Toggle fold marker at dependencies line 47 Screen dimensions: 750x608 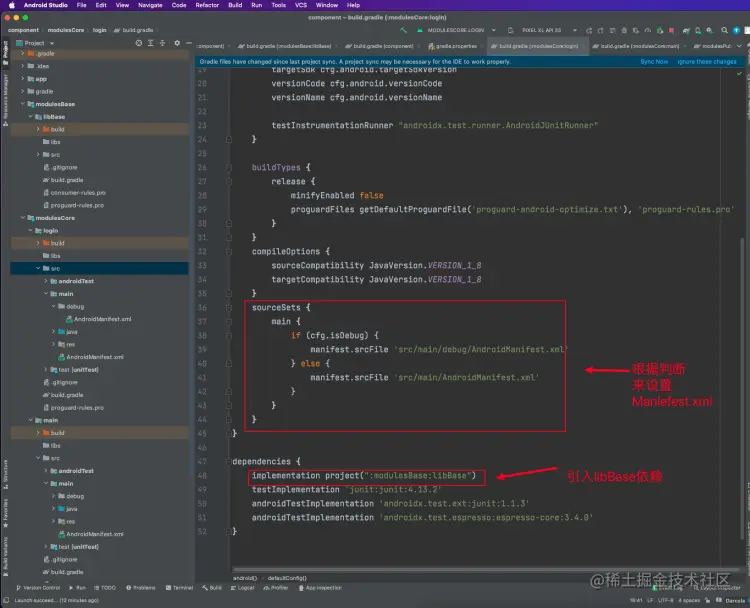(229, 462)
